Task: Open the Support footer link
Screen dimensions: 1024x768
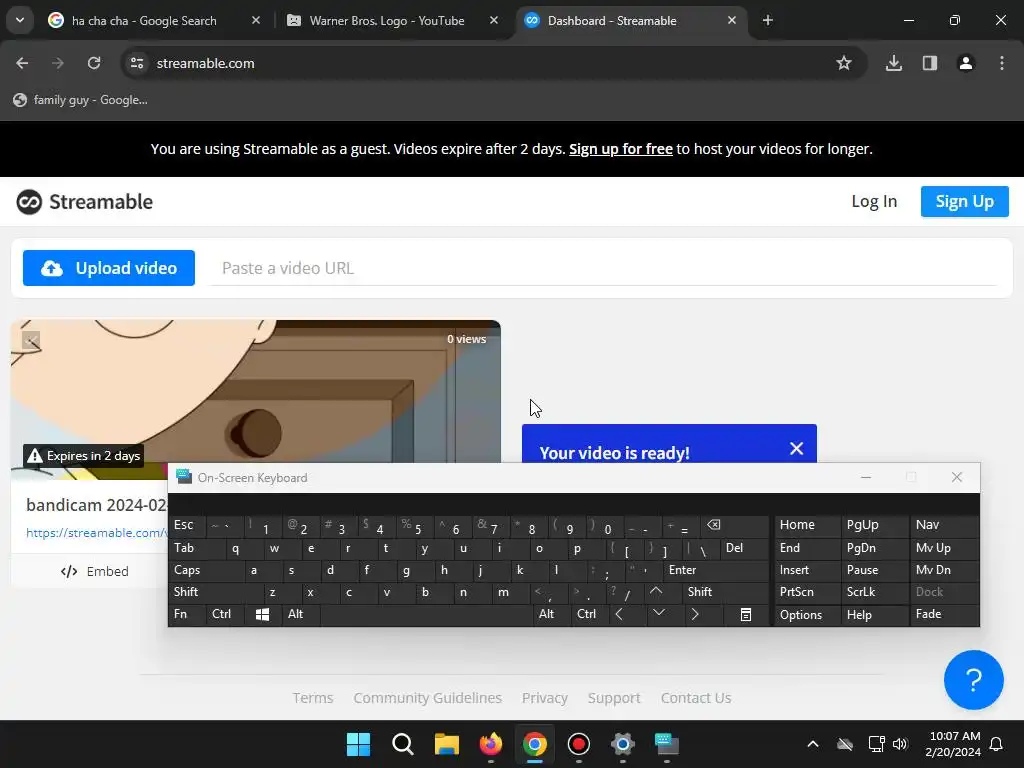Action: [614, 697]
